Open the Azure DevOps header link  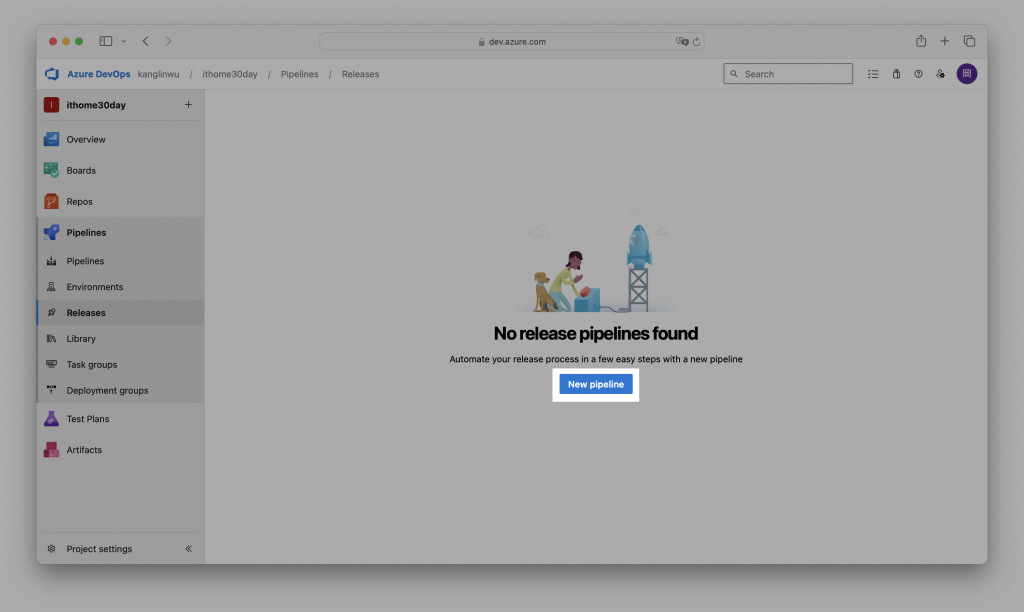click(x=99, y=74)
